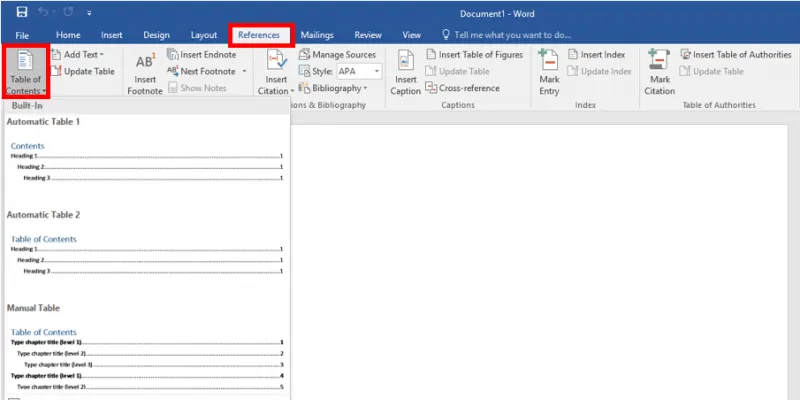Image resolution: width=800 pixels, height=400 pixels.
Task: Open the Add Text dropdown
Action: click(x=78, y=55)
